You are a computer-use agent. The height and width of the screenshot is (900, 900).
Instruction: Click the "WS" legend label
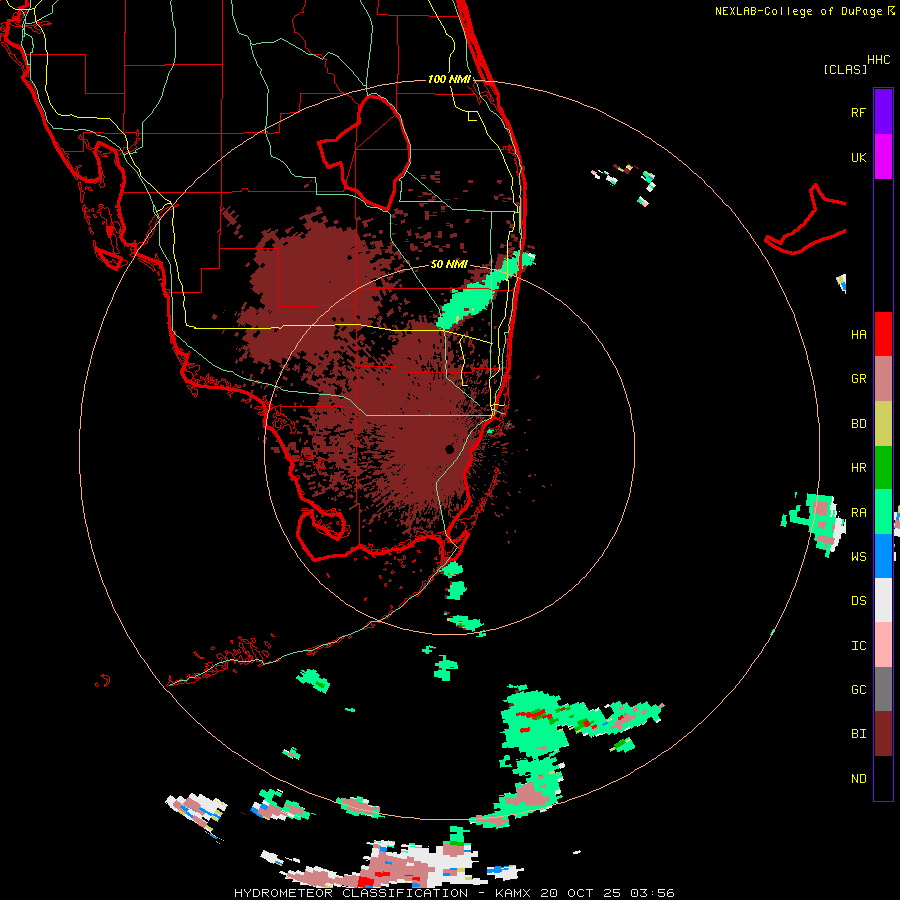[858, 557]
